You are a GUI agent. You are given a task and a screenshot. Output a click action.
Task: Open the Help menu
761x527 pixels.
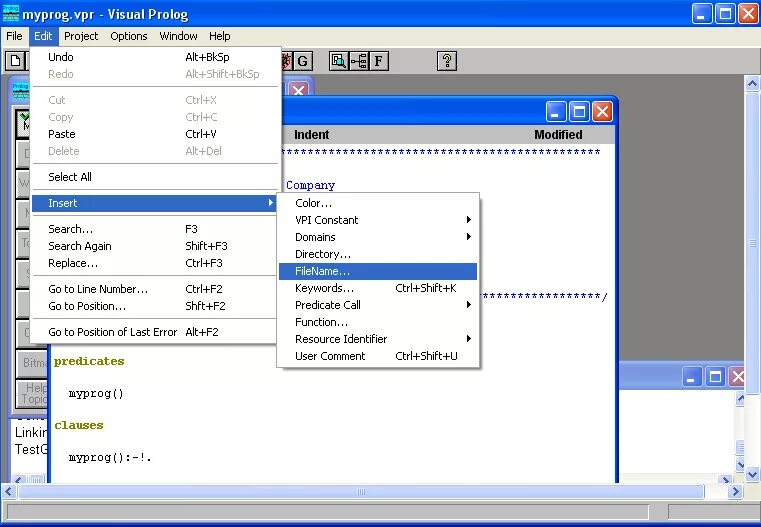(x=219, y=36)
